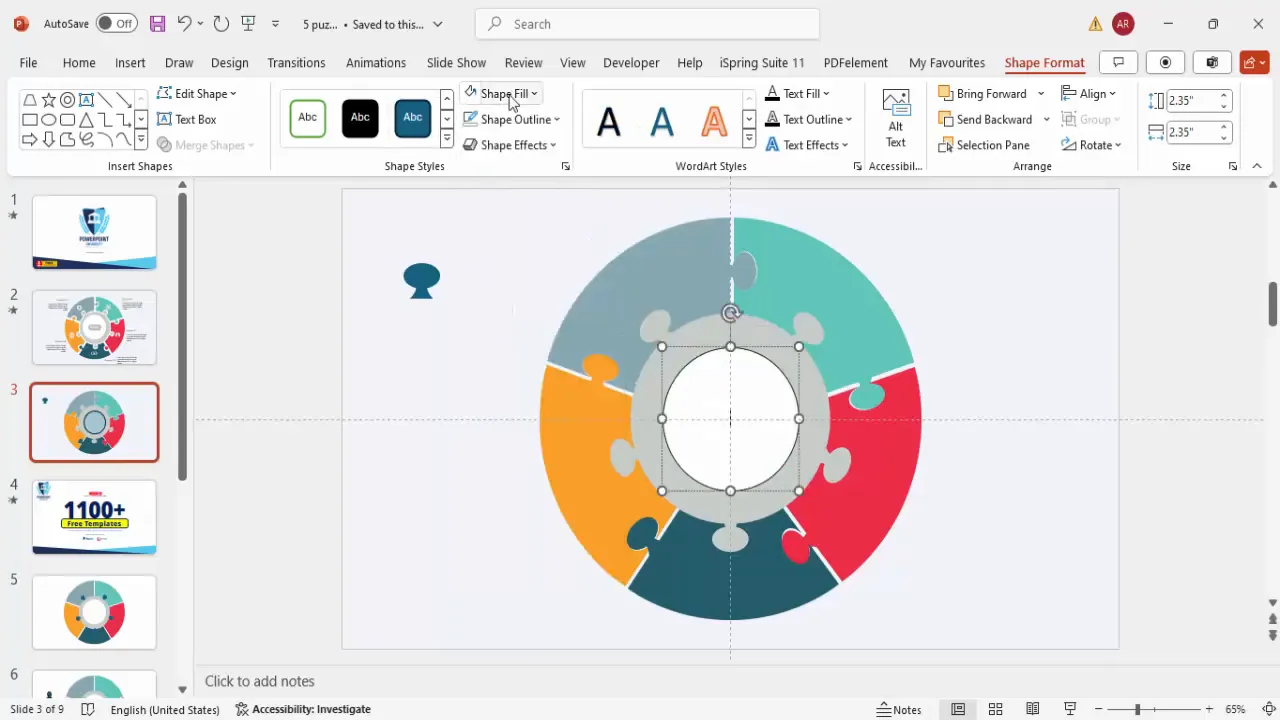Switch to Reading View
Screen dimensions: 1280x720
pos(1033,709)
